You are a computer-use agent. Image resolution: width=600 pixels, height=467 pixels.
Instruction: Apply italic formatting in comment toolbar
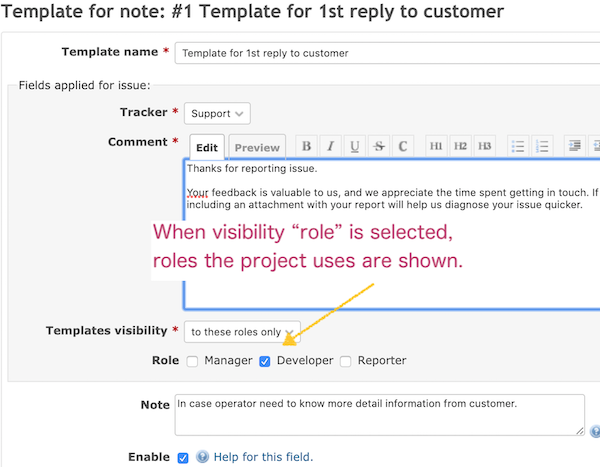point(331,146)
